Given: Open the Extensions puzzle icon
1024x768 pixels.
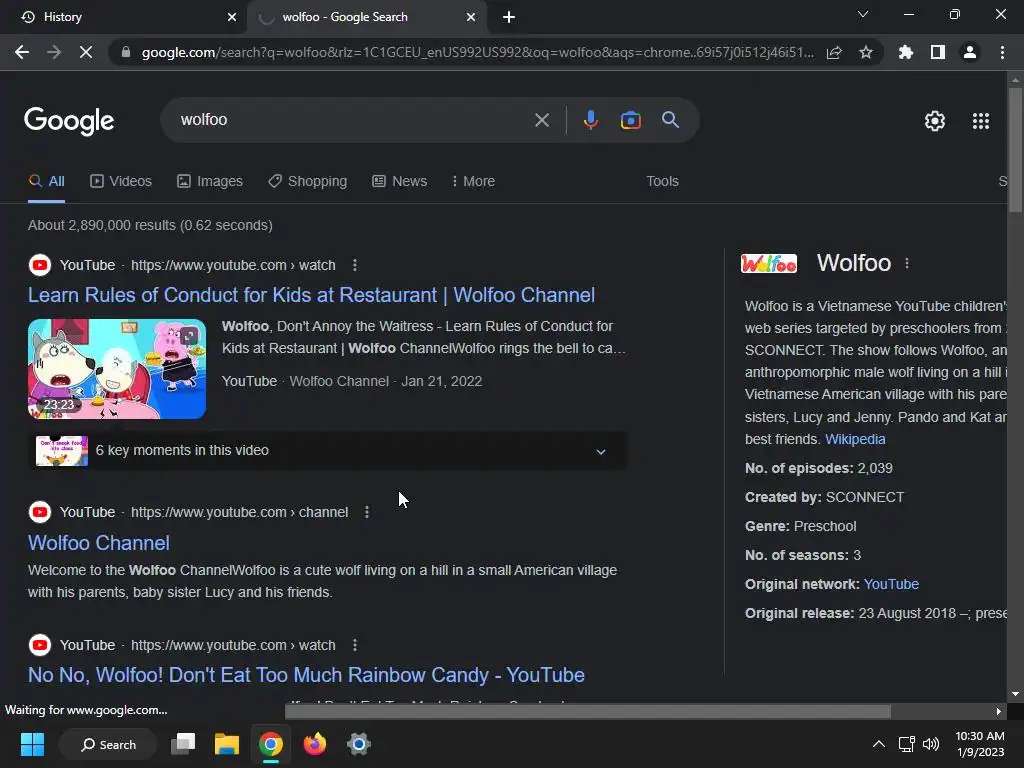Looking at the screenshot, I should coord(906,52).
